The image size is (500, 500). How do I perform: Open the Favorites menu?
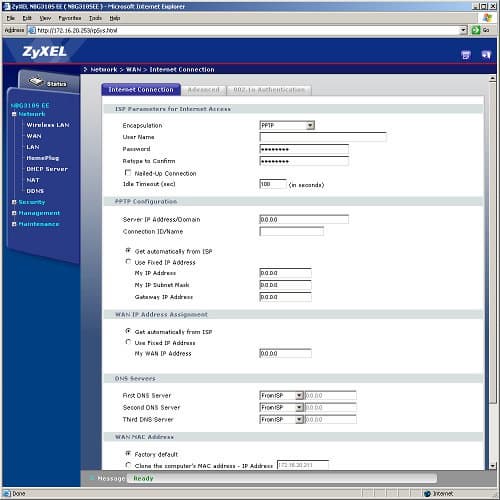(x=70, y=18)
